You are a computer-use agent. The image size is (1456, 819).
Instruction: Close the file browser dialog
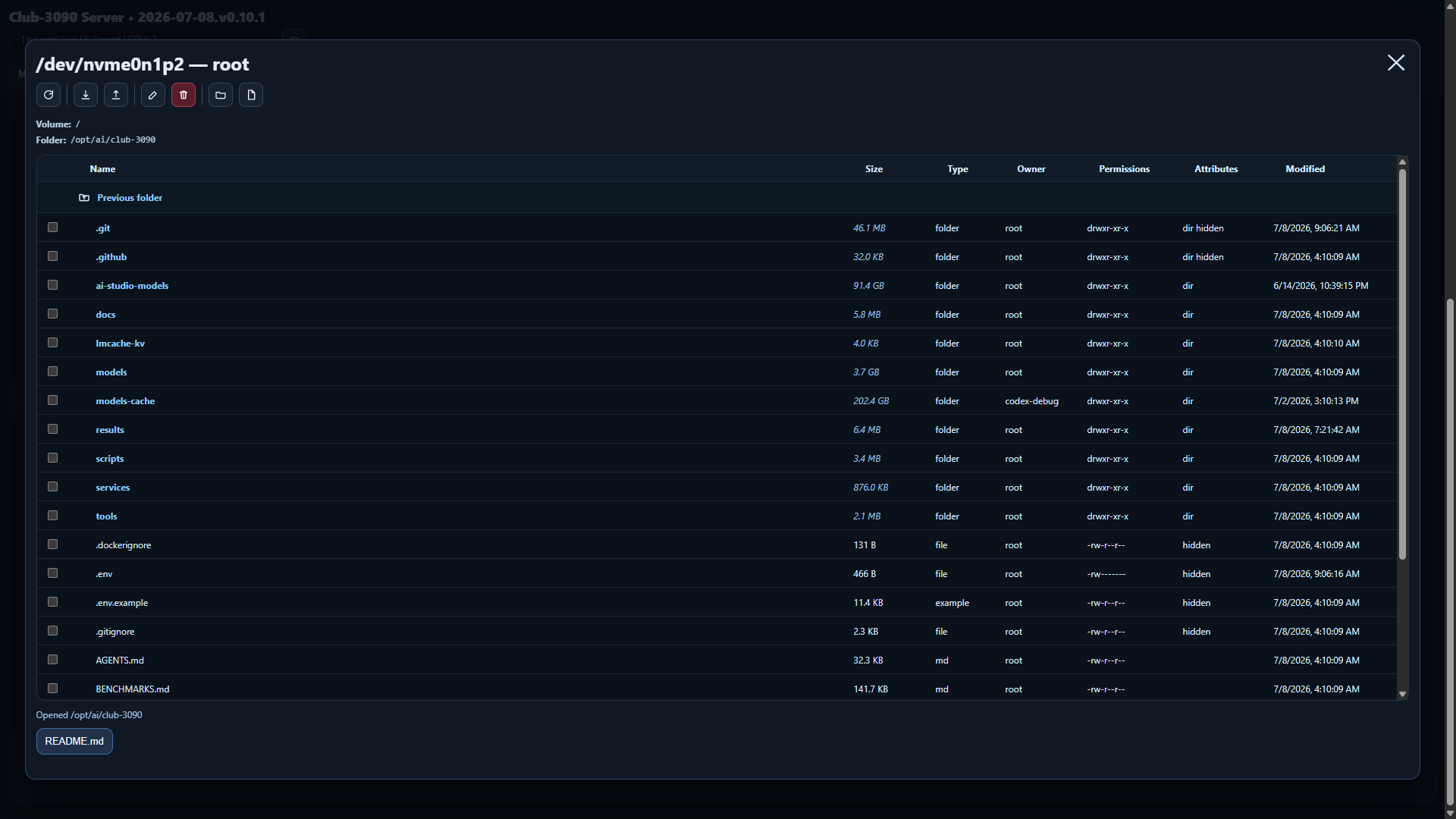click(x=1396, y=62)
